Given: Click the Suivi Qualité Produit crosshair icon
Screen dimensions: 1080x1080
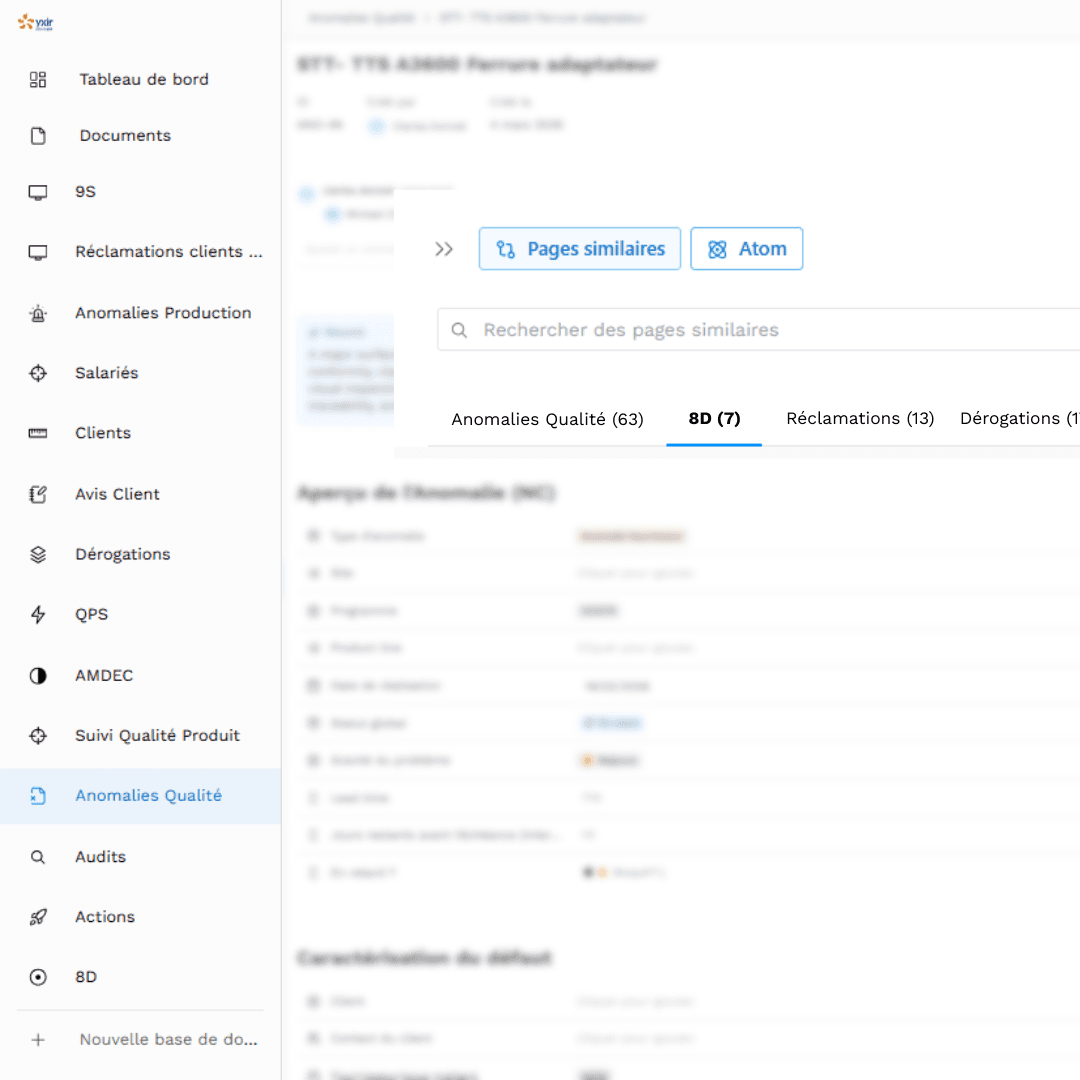Looking at the screenshot, I should pos(38,736).
